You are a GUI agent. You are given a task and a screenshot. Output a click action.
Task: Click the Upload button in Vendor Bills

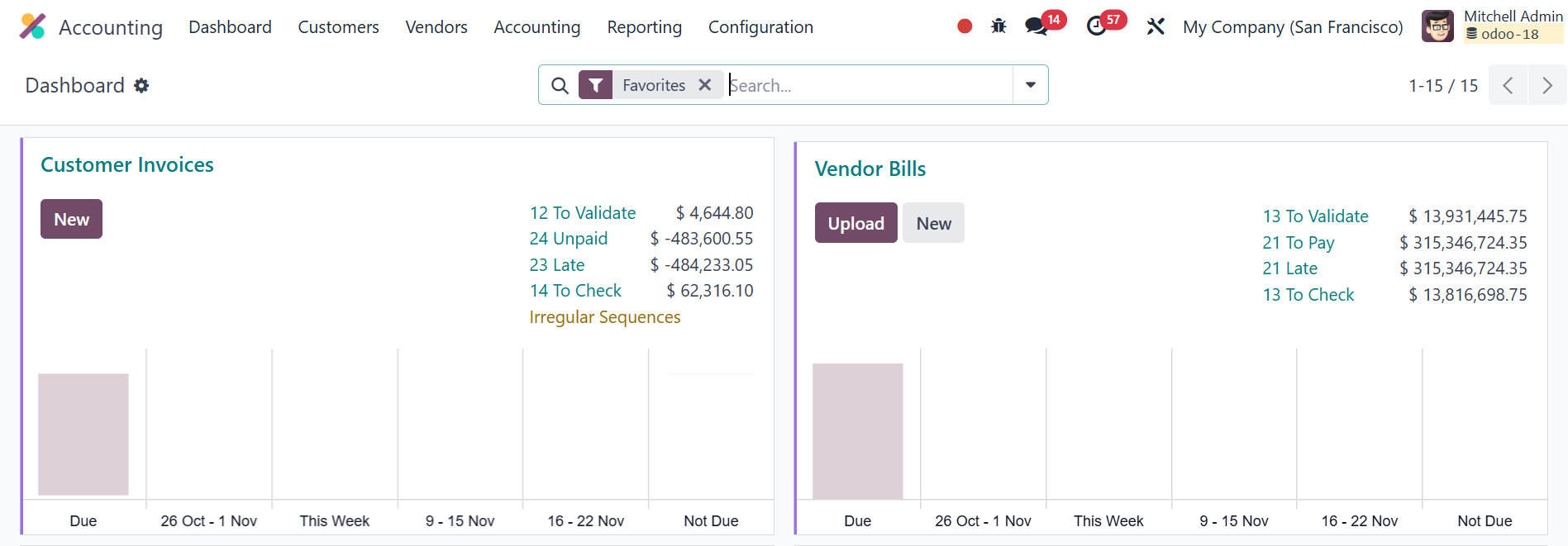click(x=855, y=223)
